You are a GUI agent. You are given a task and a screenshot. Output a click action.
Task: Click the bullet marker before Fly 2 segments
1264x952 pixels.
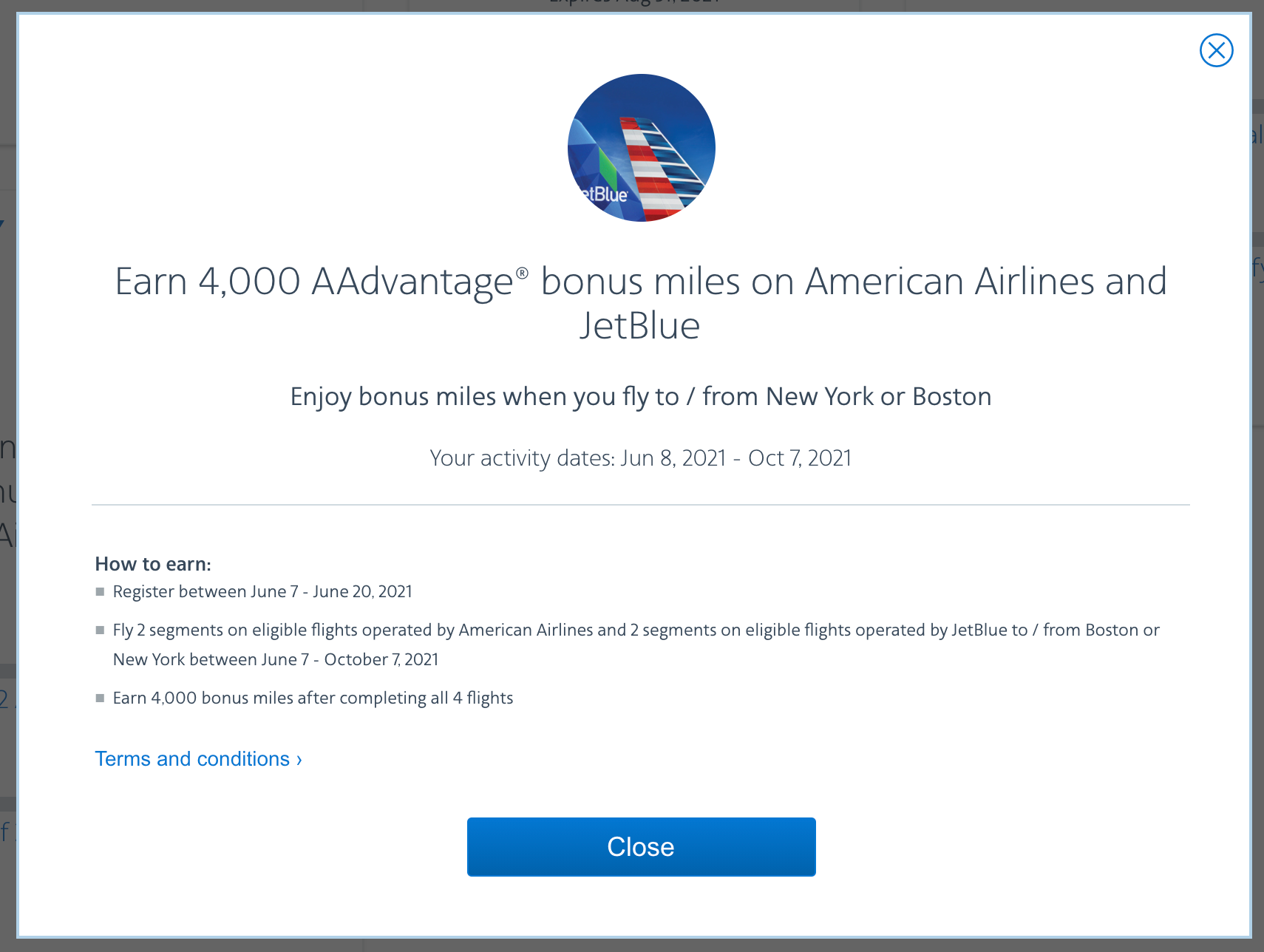click(99, 630)
